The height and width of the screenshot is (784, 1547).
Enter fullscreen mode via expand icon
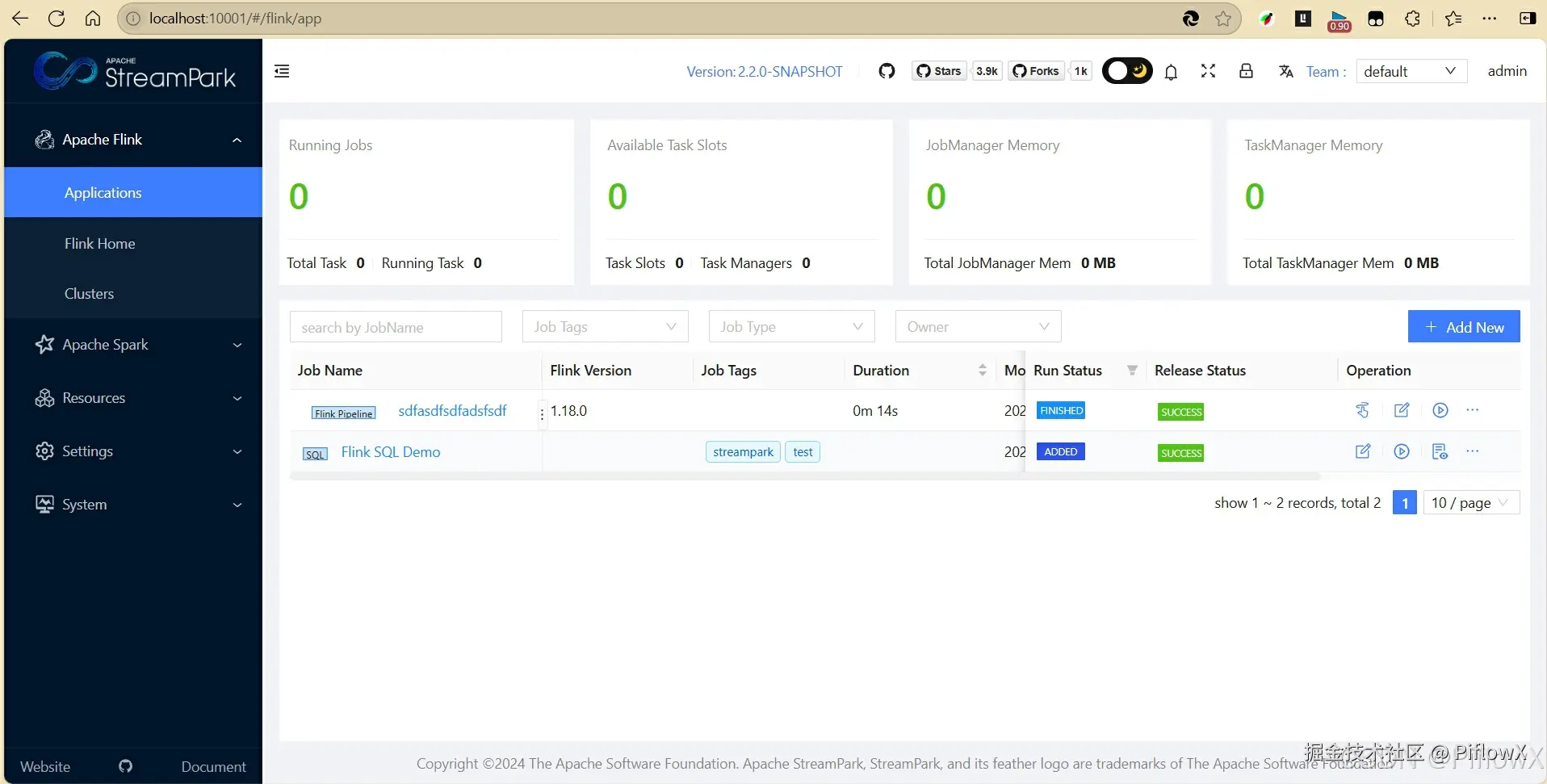tap(1208, 71)
